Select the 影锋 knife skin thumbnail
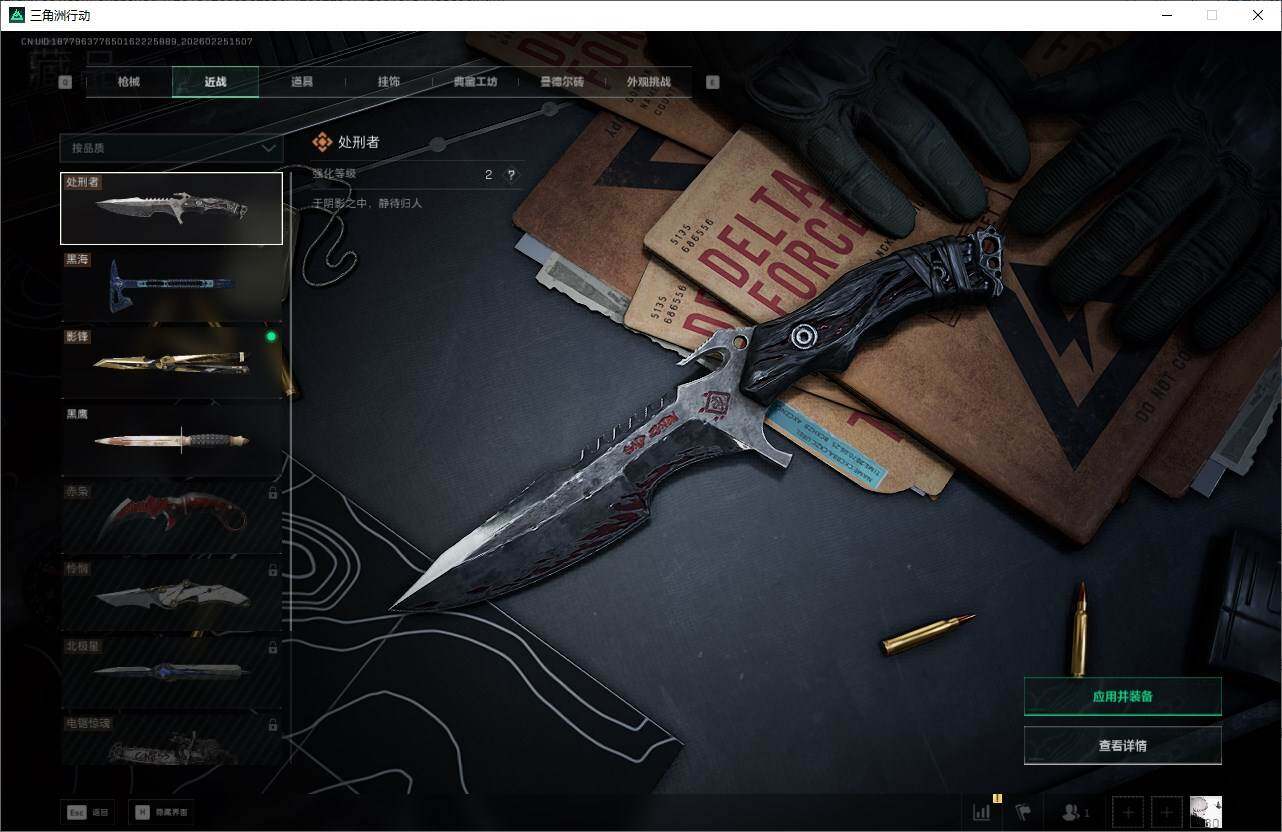Screen dimensions: 1282x832 tap(171, 362)
